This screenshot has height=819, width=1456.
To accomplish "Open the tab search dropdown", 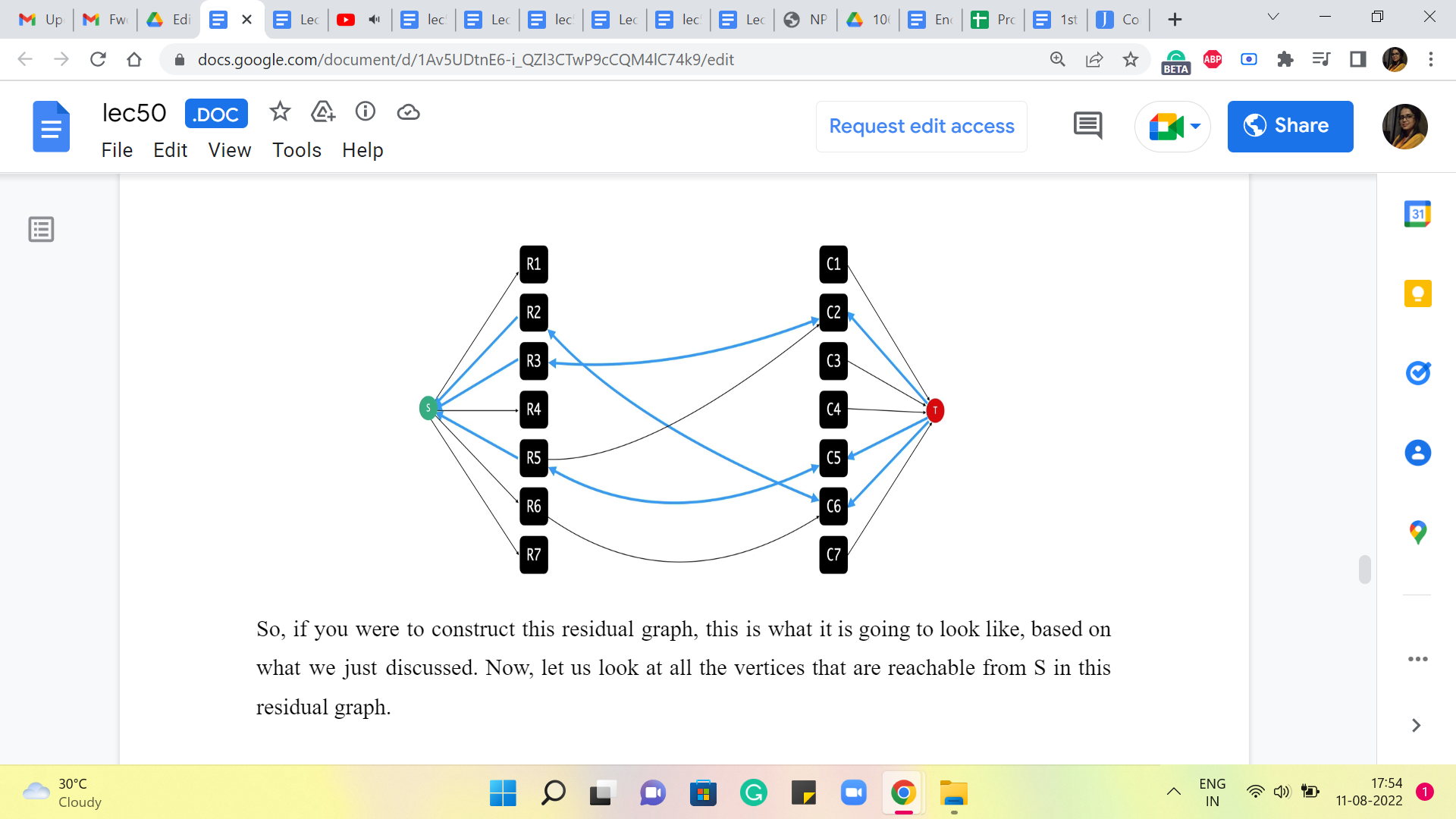I will [1273, 17].
